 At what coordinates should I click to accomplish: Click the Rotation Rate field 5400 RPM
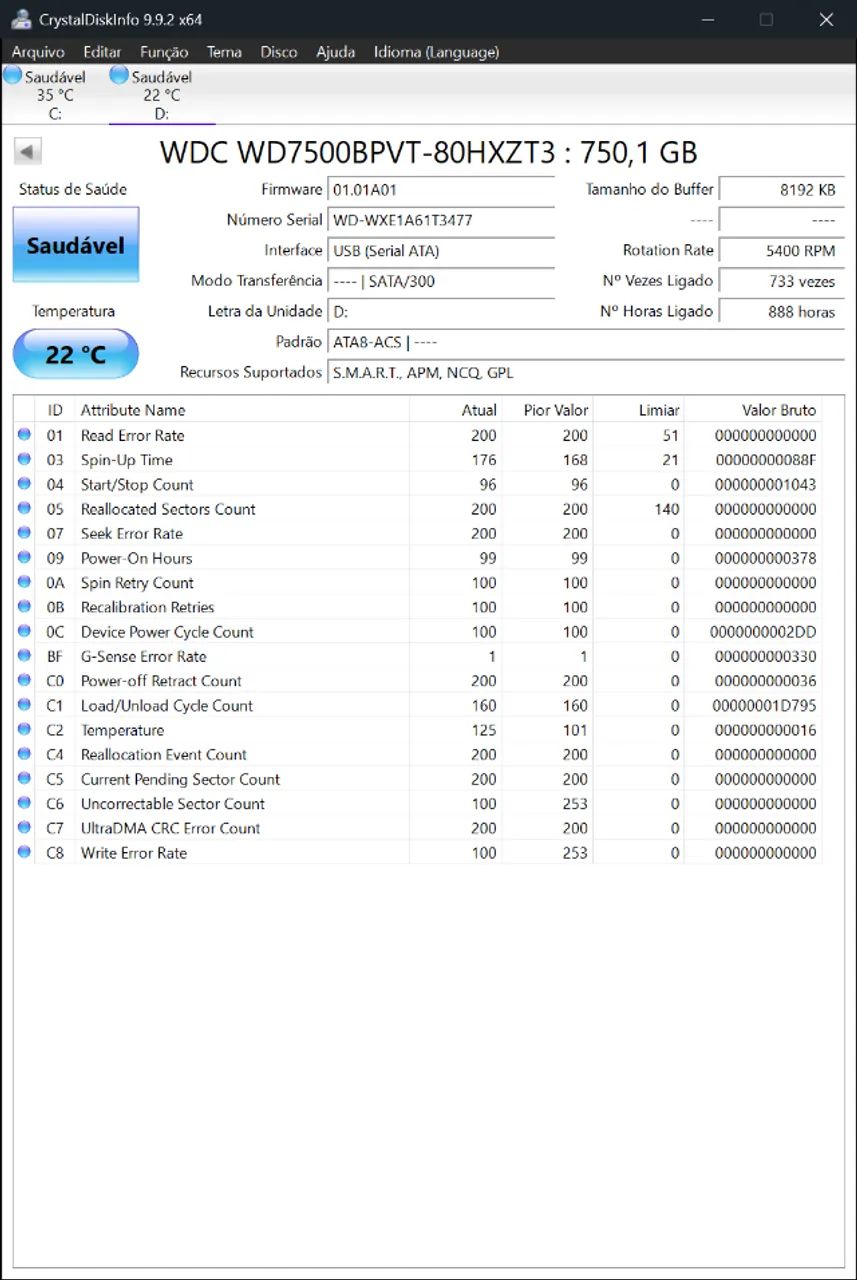(782, 251)
